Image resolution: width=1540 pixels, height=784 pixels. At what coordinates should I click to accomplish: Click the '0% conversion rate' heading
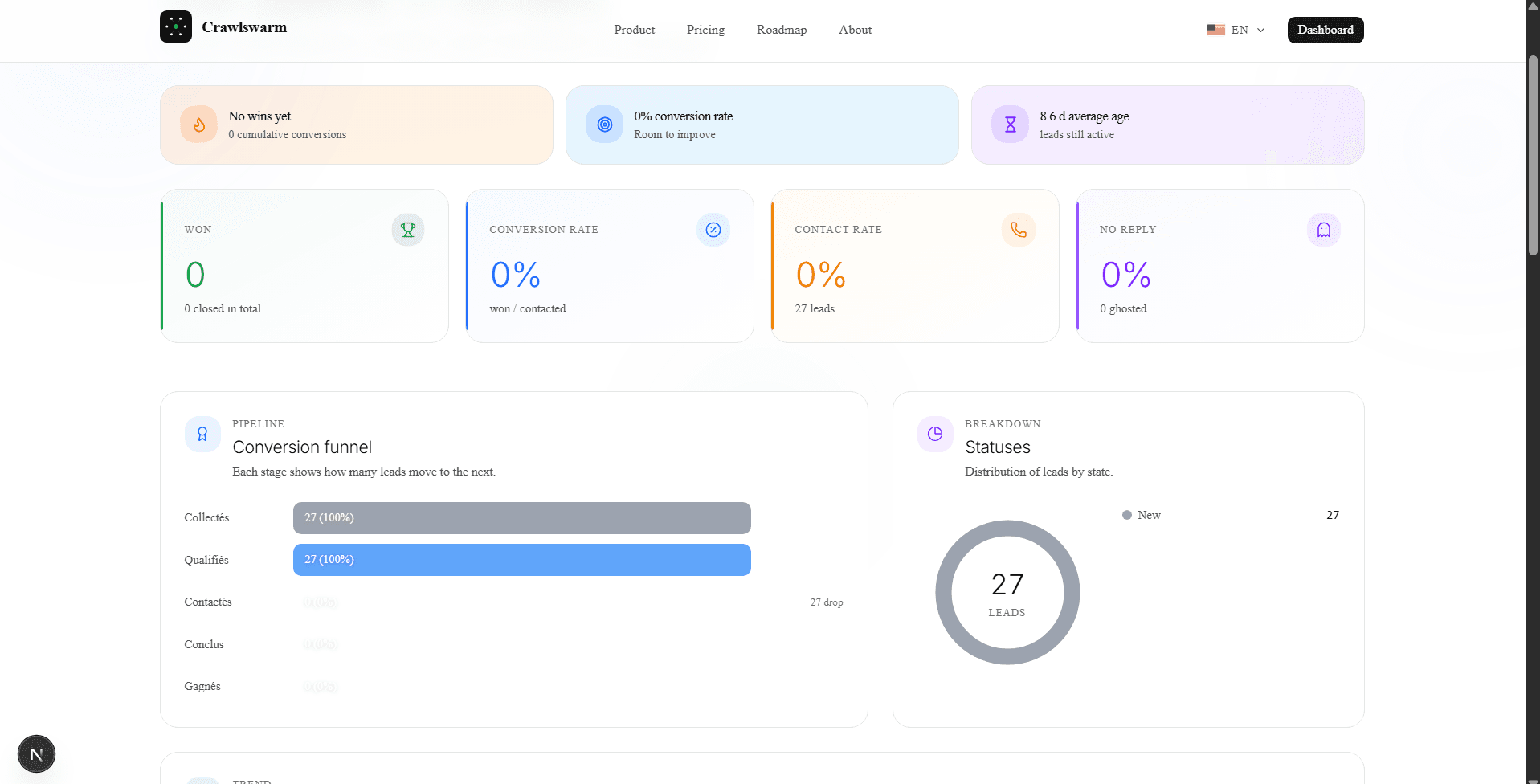coord(684,116)
